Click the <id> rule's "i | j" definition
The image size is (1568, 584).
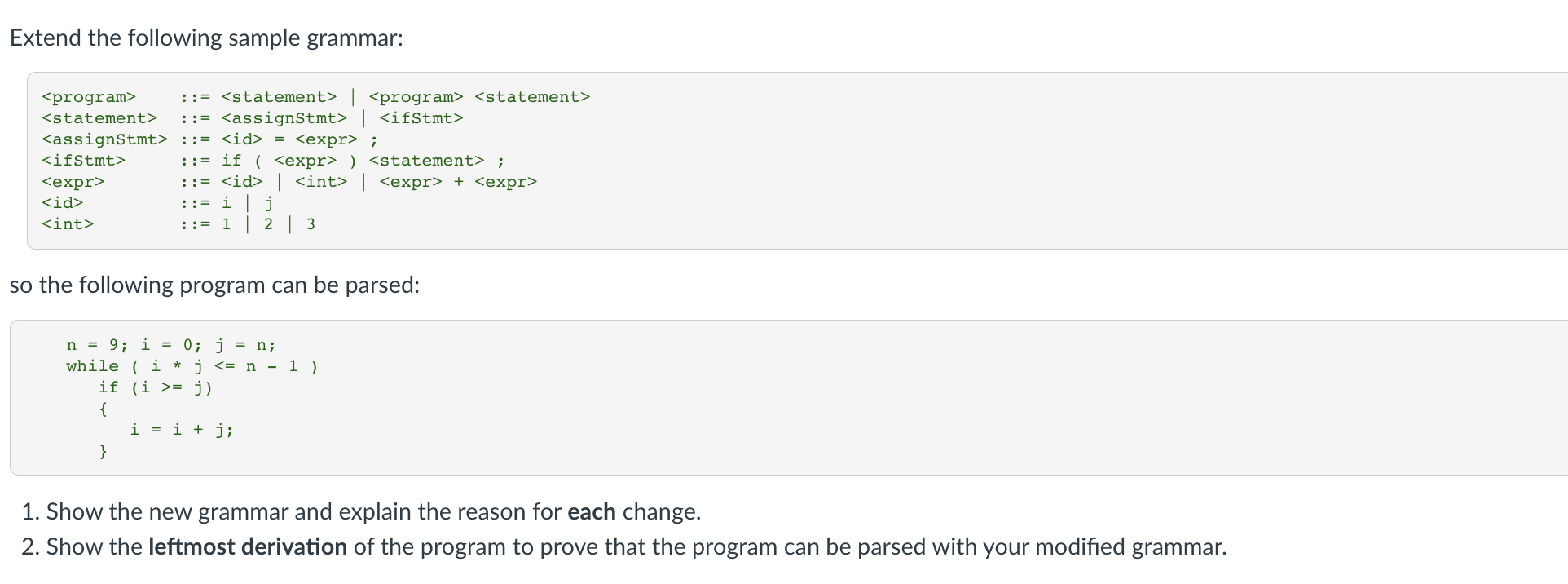248,203
